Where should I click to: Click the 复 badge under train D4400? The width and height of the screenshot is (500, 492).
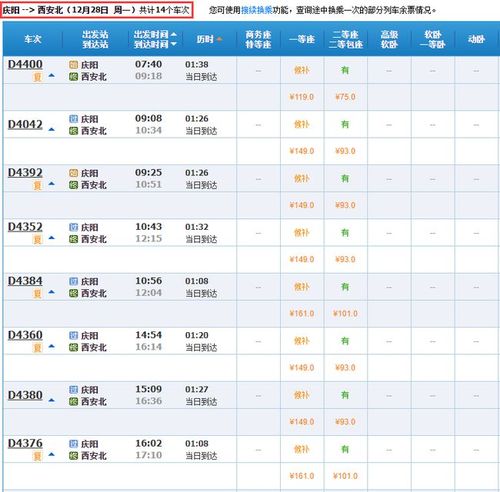pyautogui.click(x=37, y=77)
